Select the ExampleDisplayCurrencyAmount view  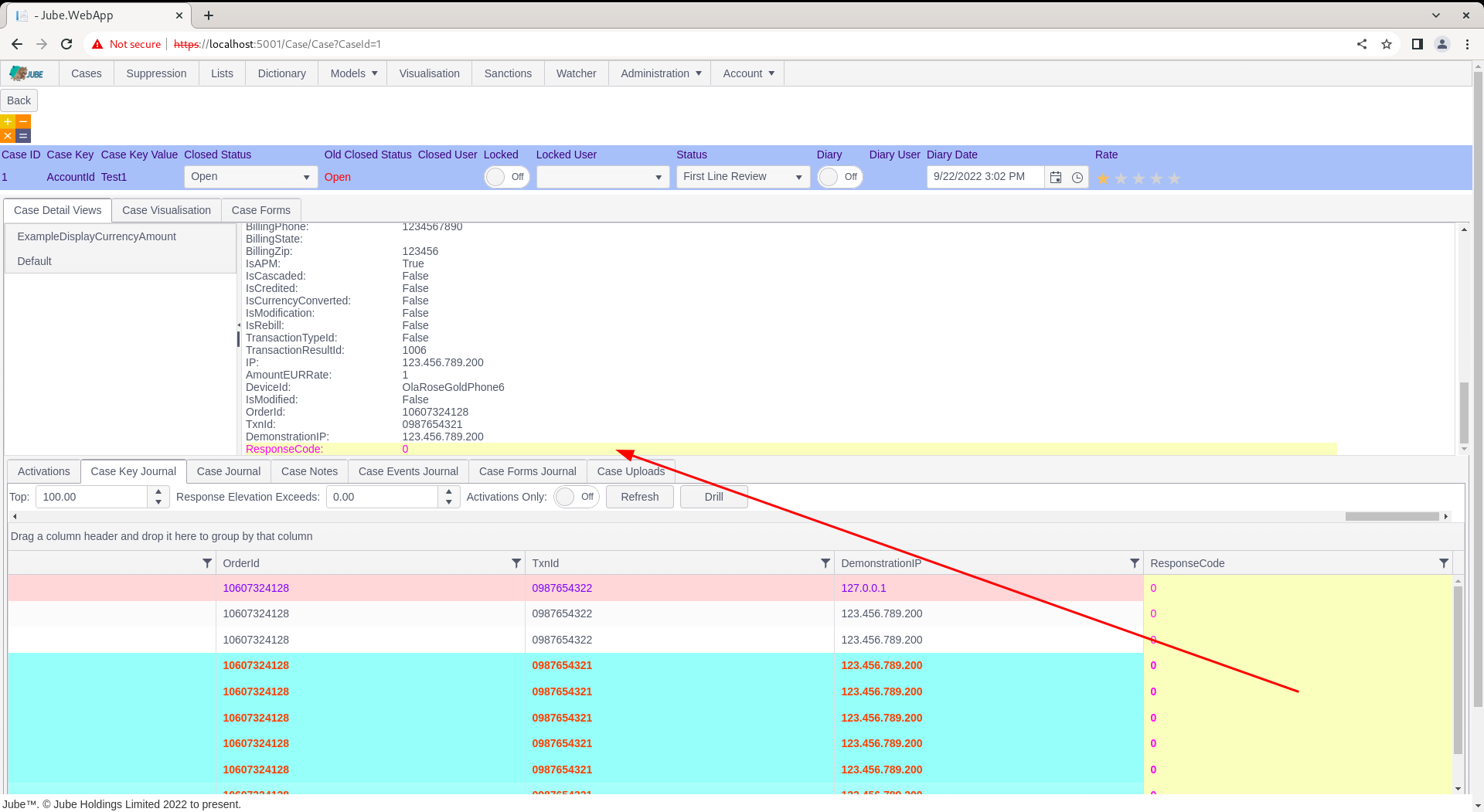121,236
